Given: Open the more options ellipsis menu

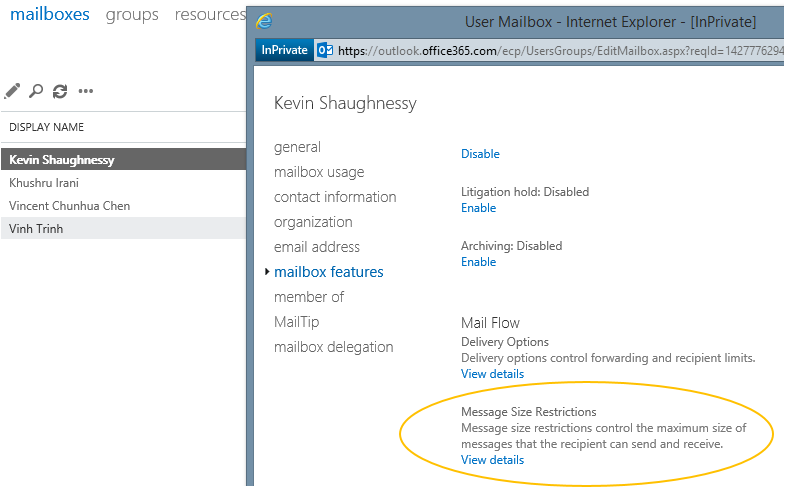Looking at the screenshot, I should pos(86,91).
